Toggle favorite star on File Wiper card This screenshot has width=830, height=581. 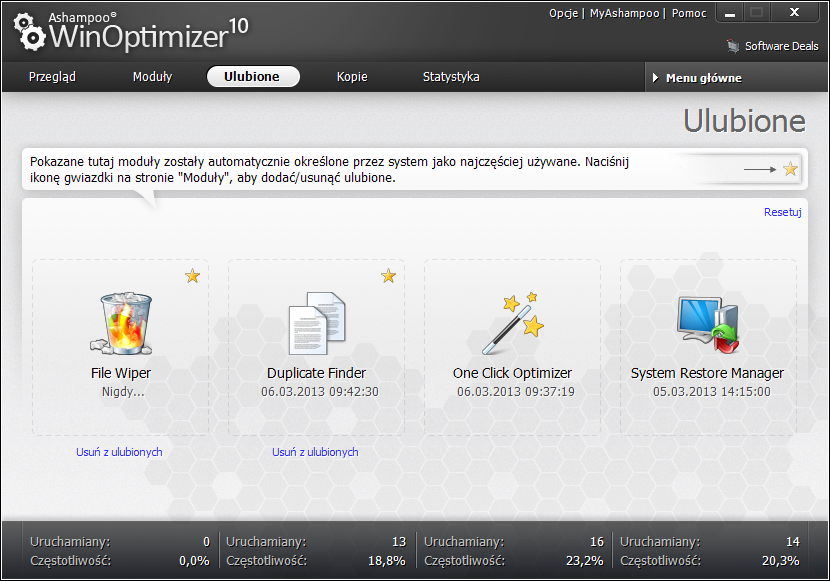193,276
